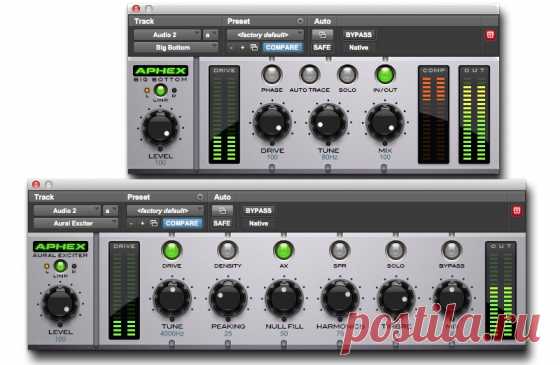
Task: Click SAFE in Aural Exciter window
Action: click(x=222, y=223)
